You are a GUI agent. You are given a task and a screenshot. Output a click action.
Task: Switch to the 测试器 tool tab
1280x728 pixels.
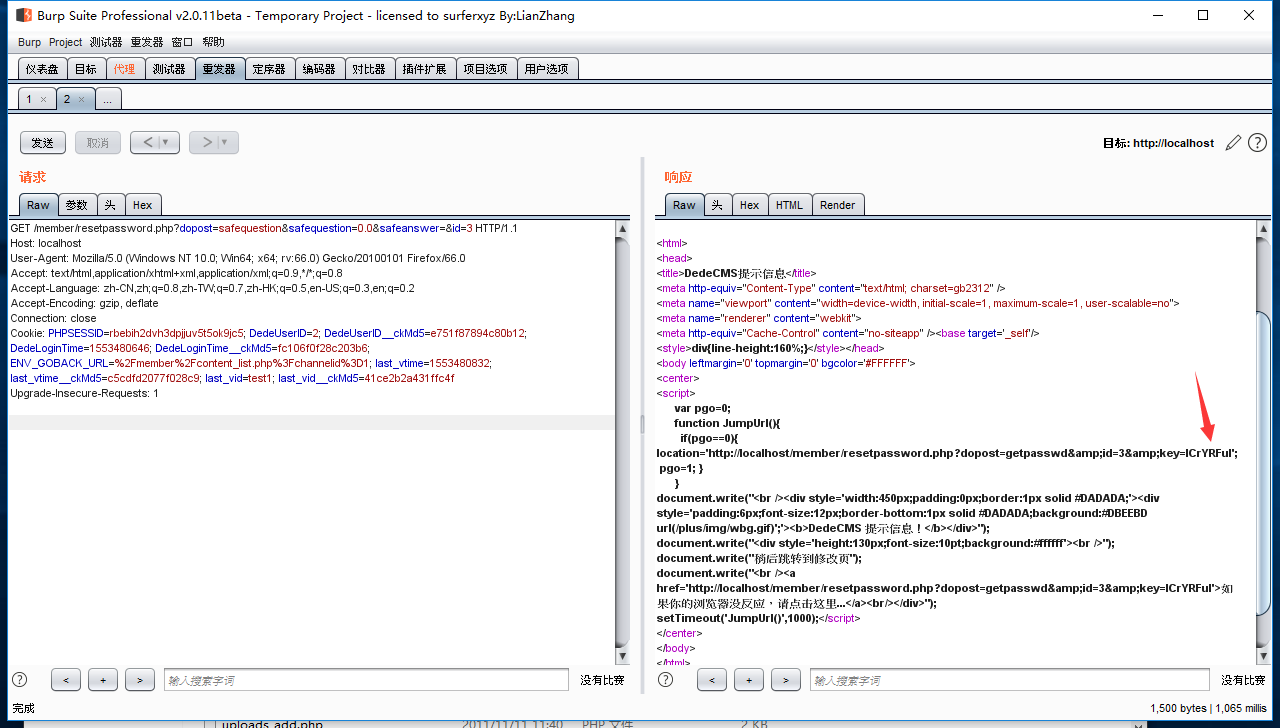click(x=169, y=69)
